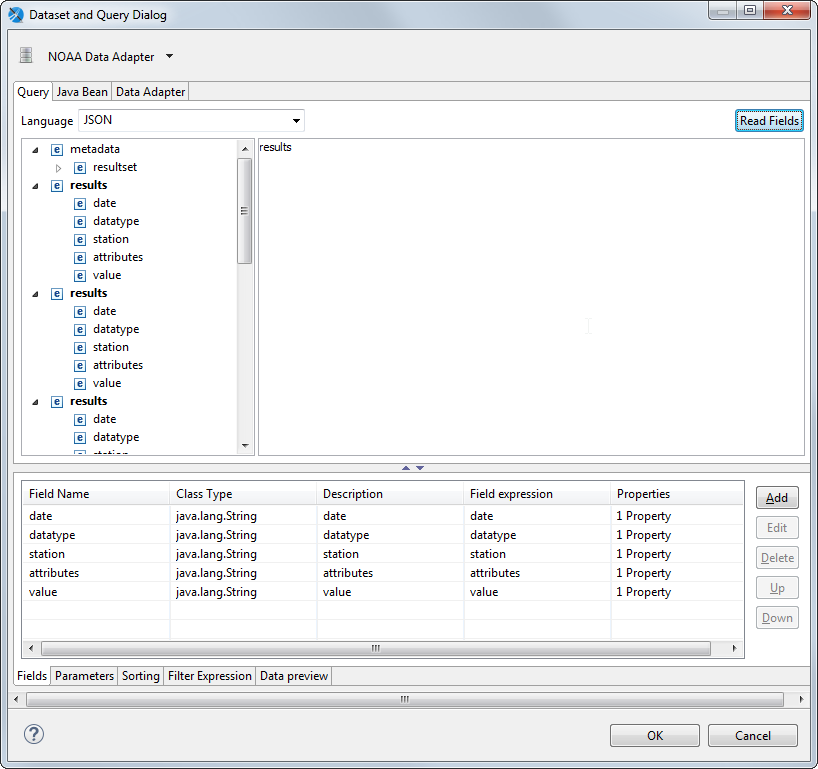
Task: Click the dialog bottom horizontal scrollbar thumb
Action: 405,699
